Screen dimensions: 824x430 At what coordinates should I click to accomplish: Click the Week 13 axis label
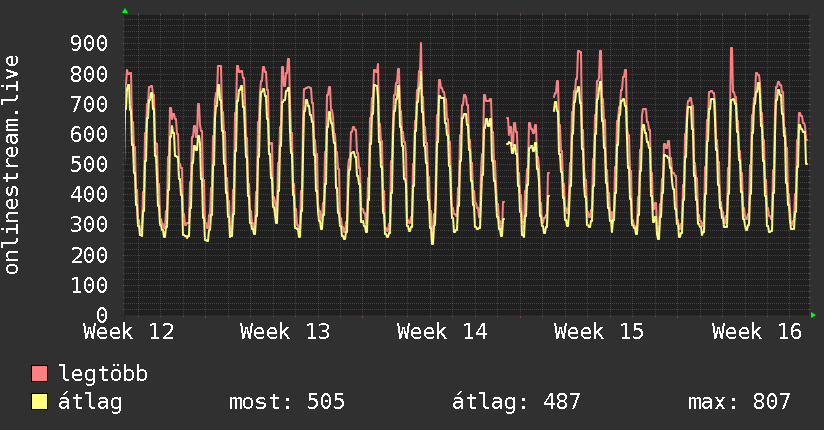pyautogui.click(x=285, y=332)
